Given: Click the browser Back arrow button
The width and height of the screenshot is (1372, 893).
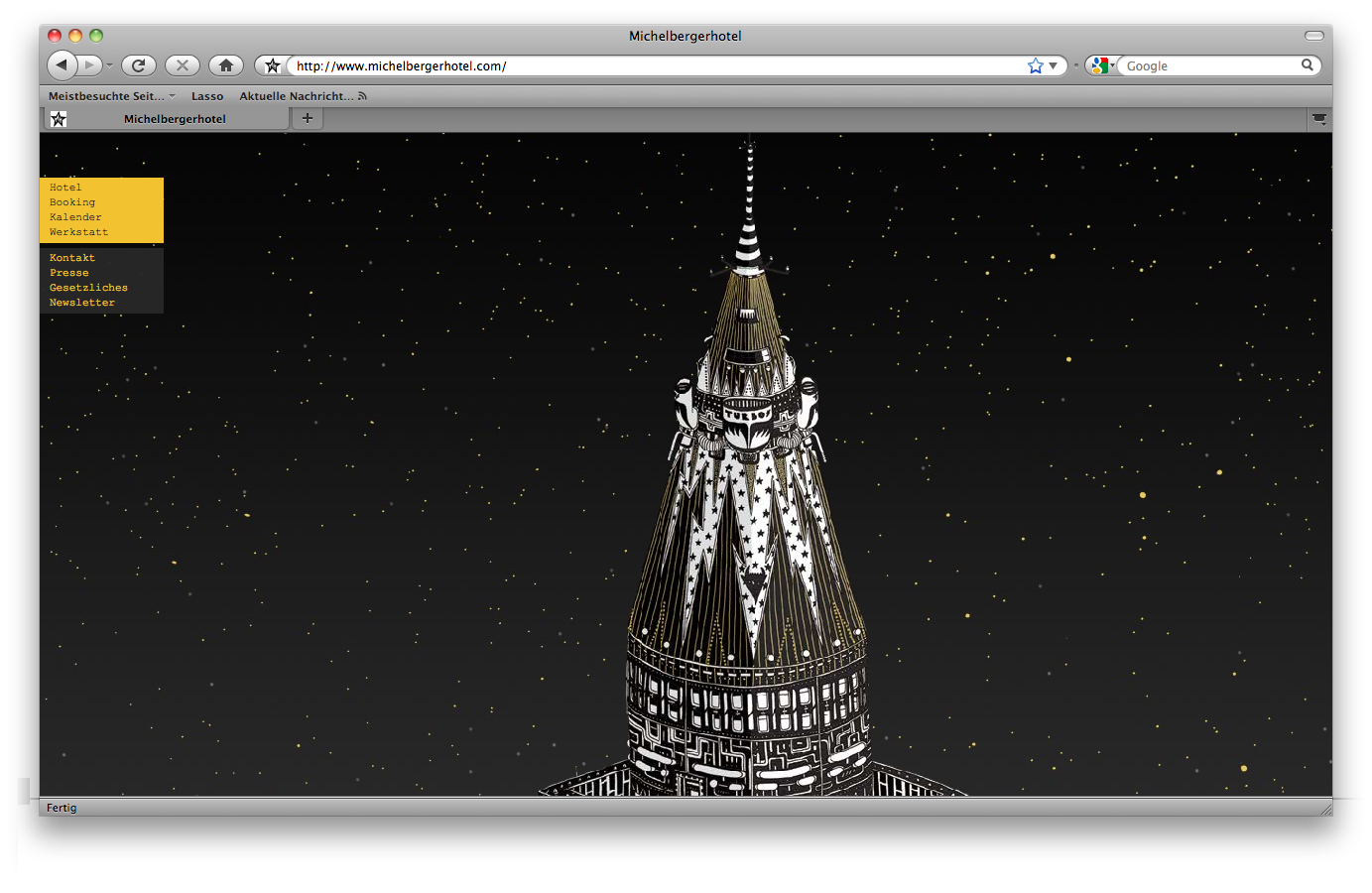Looking at the screenshot, I should [x=62, y=65].
